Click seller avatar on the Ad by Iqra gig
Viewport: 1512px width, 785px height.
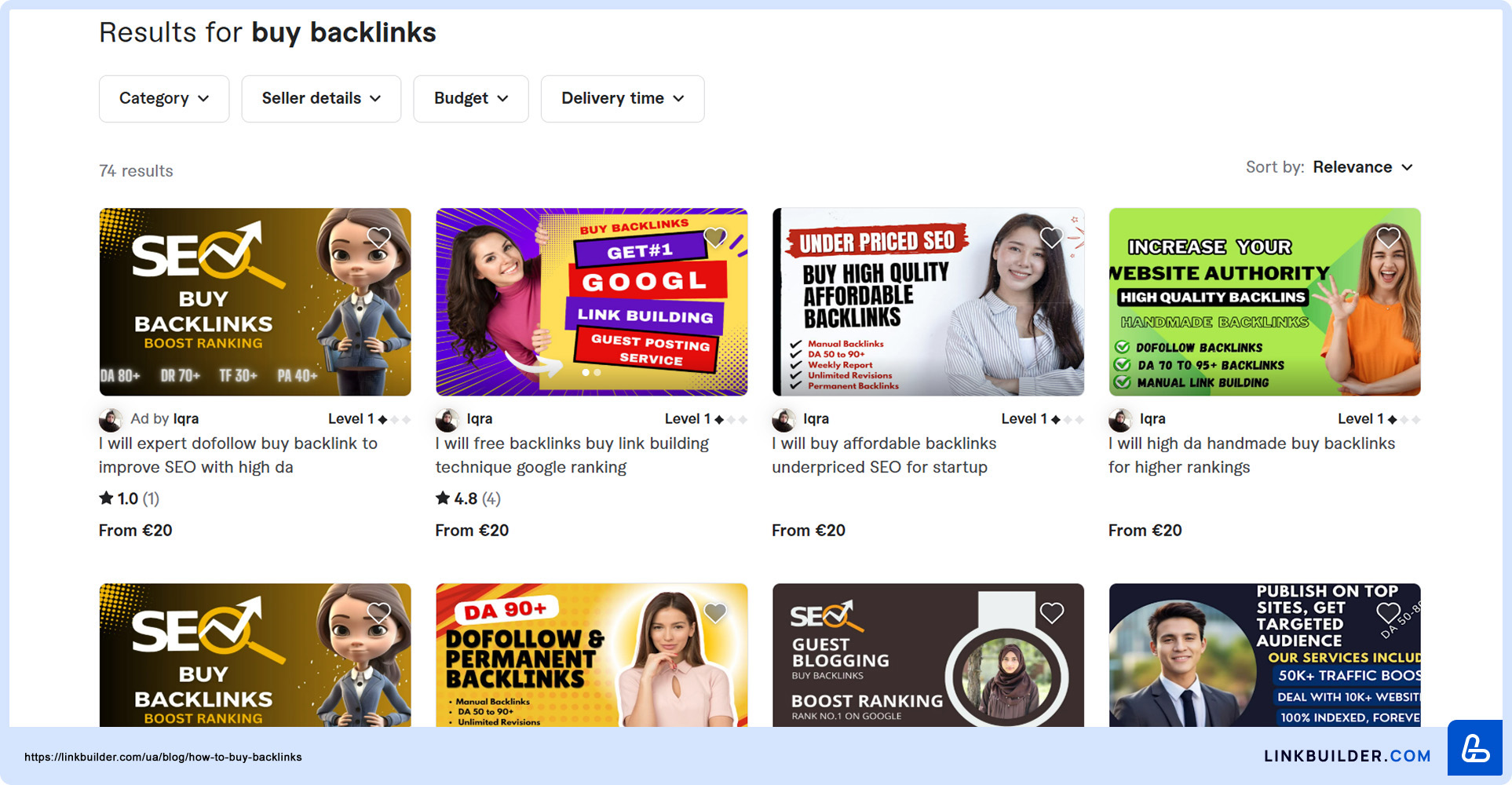click(111, 420)
